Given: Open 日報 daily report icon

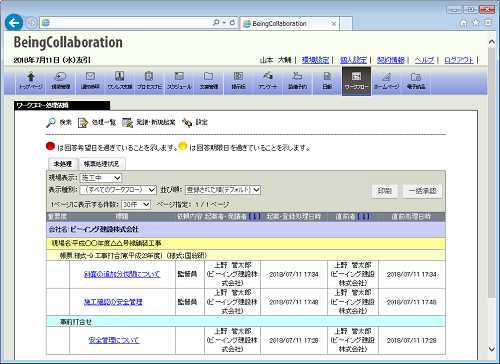Looking at the screenshot, I should 327,81.
